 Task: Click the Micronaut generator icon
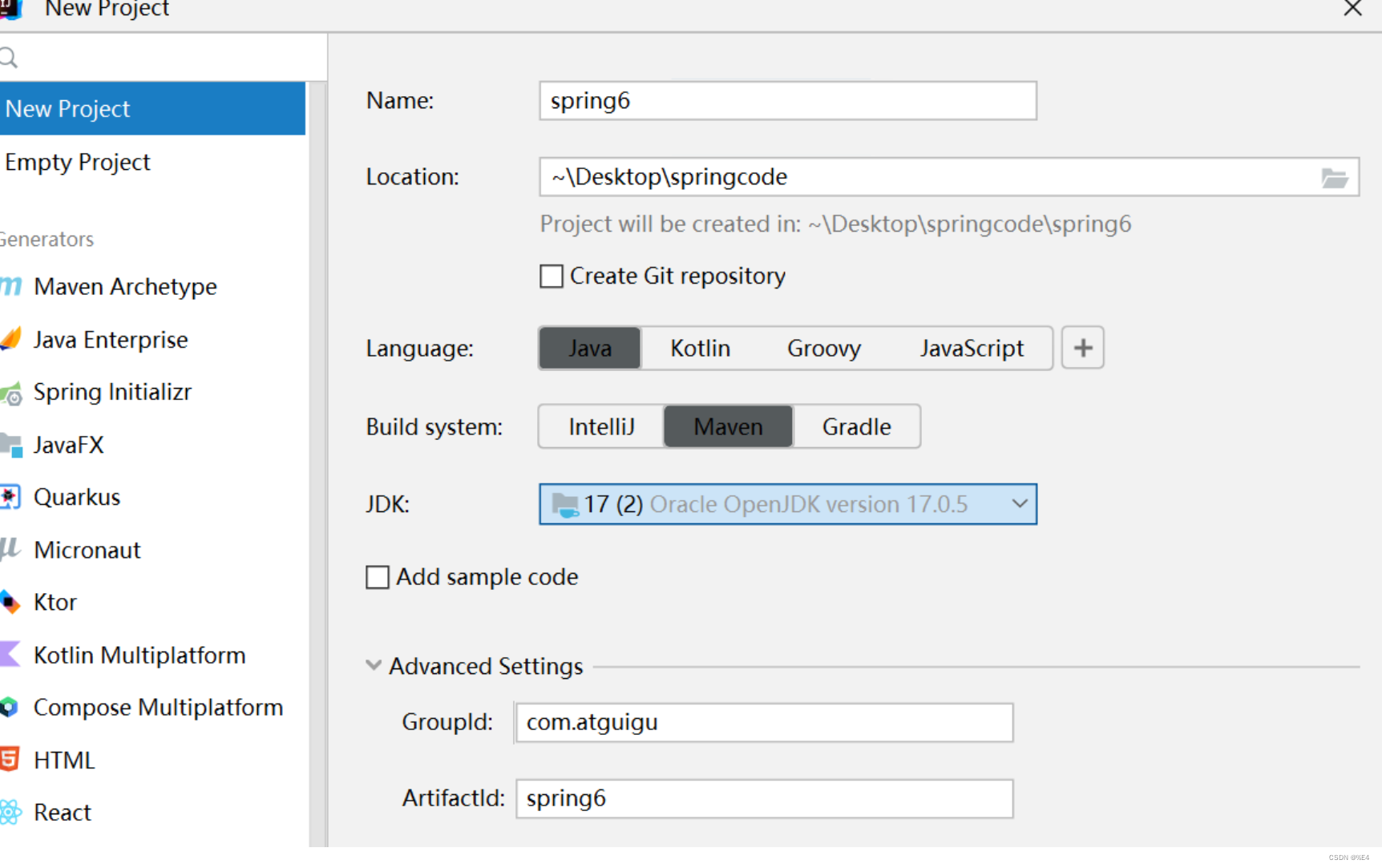pos(10,549)
